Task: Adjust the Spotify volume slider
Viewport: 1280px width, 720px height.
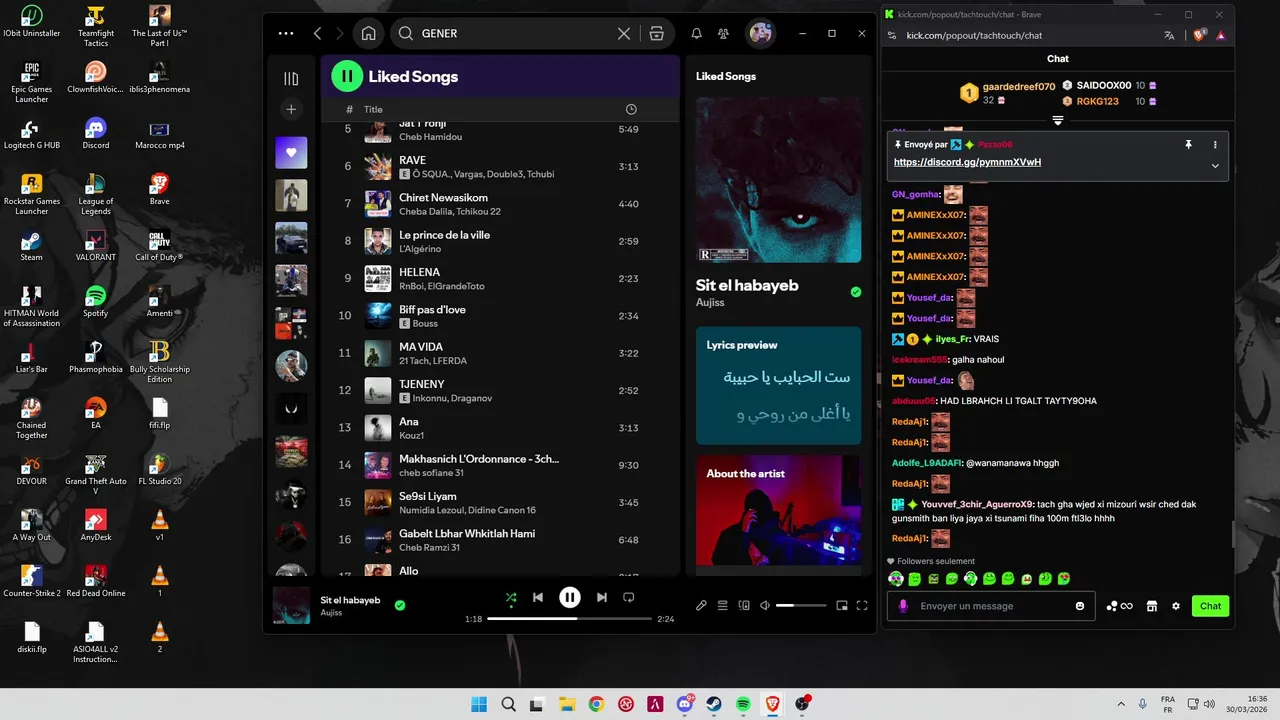Action: pyautogui.click(x=801, y=605)
